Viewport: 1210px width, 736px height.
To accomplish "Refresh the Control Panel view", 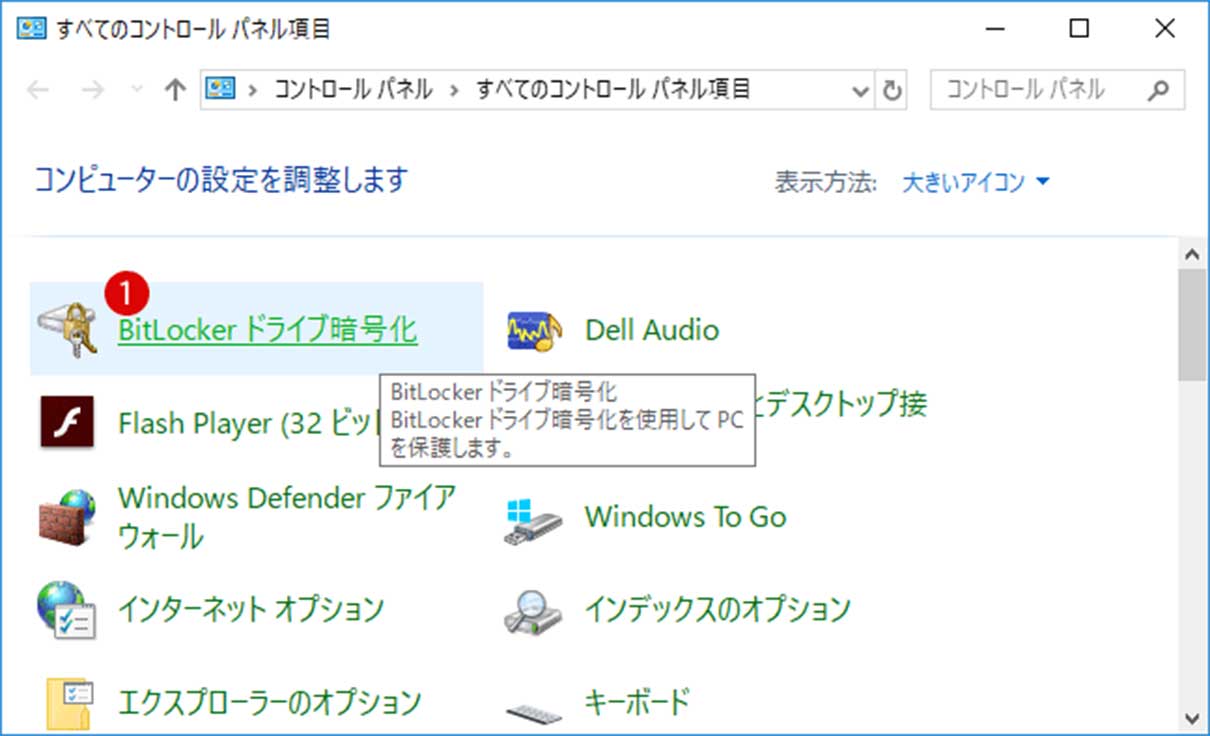I will 891,91.
